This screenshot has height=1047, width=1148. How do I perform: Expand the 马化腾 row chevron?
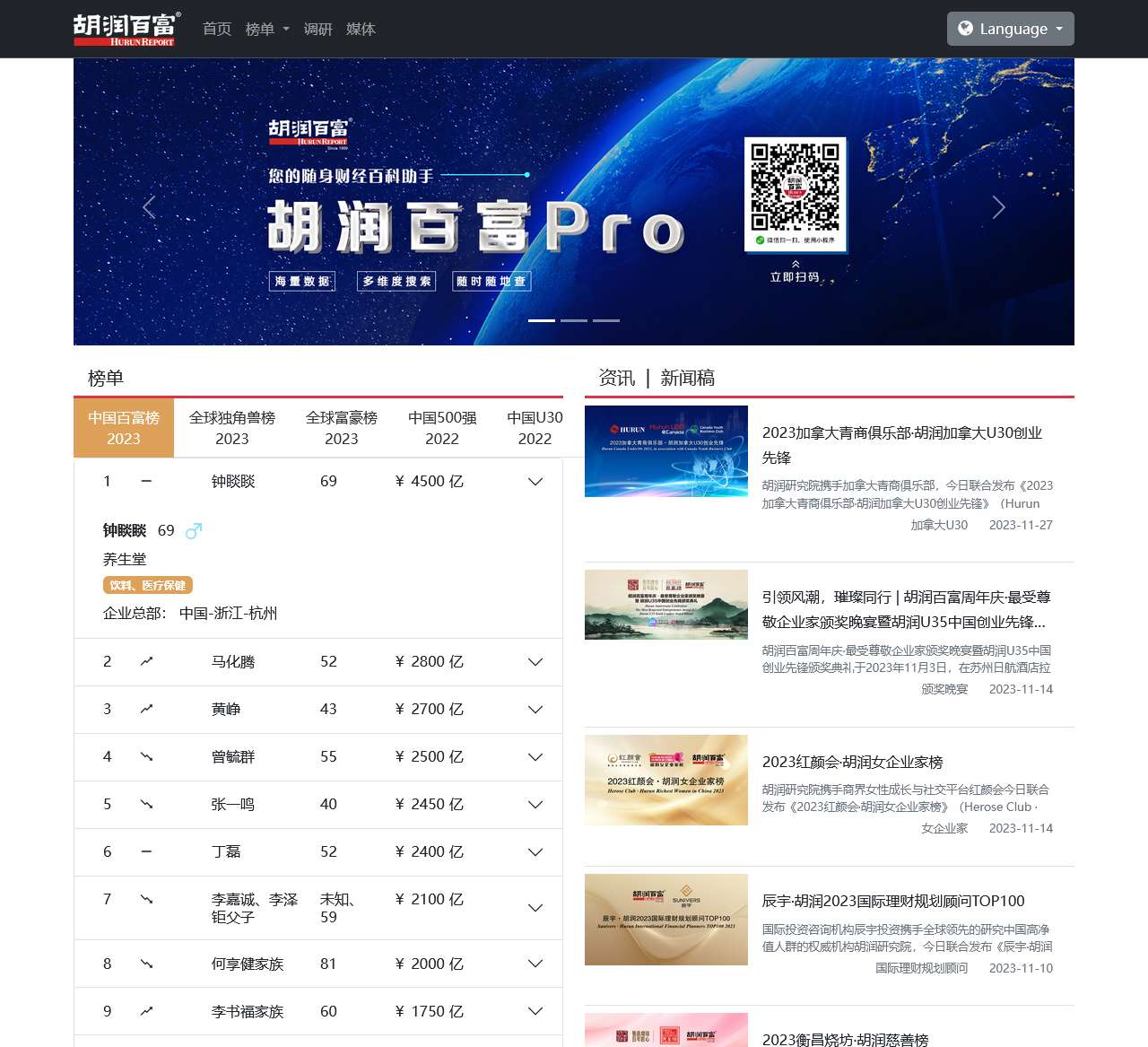[535, 662]
